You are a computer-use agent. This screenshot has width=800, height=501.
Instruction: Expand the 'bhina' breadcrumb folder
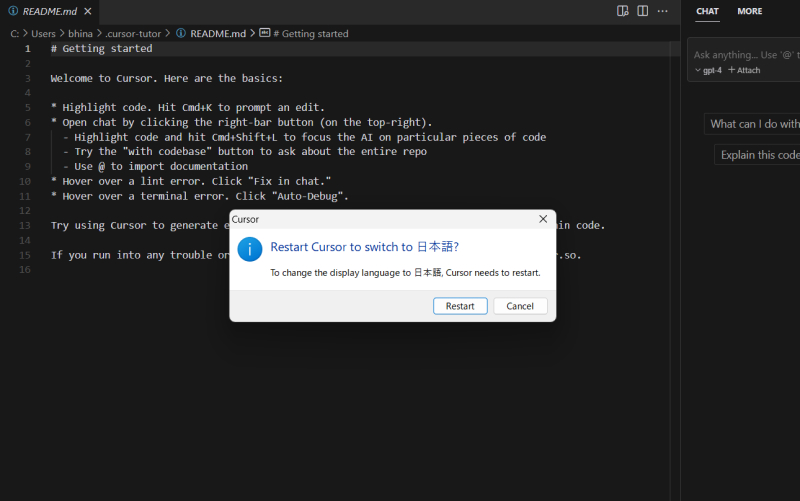click(80, 33)
